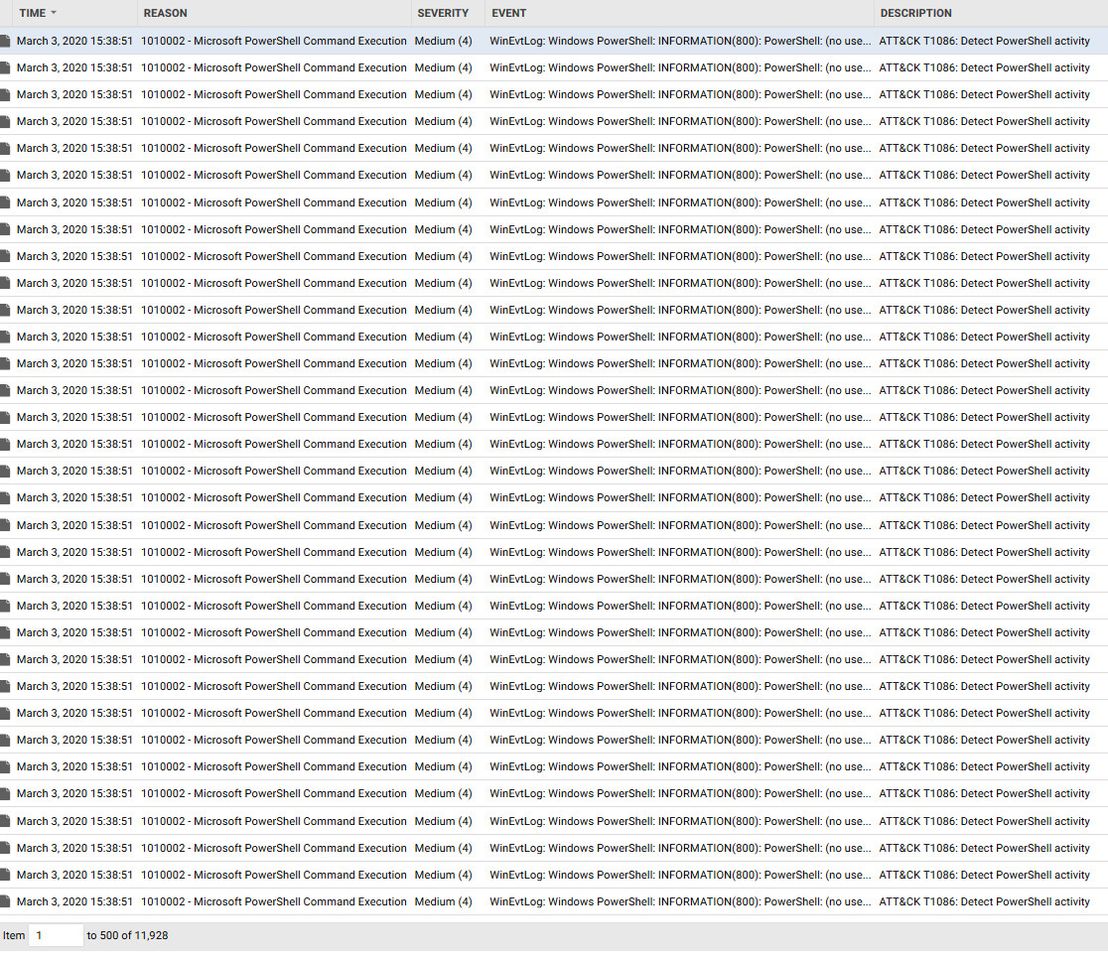The height and width of the screenshot is (954, 1108).
Task: Sort the table by the TIME column header
Action: [33, 13]
